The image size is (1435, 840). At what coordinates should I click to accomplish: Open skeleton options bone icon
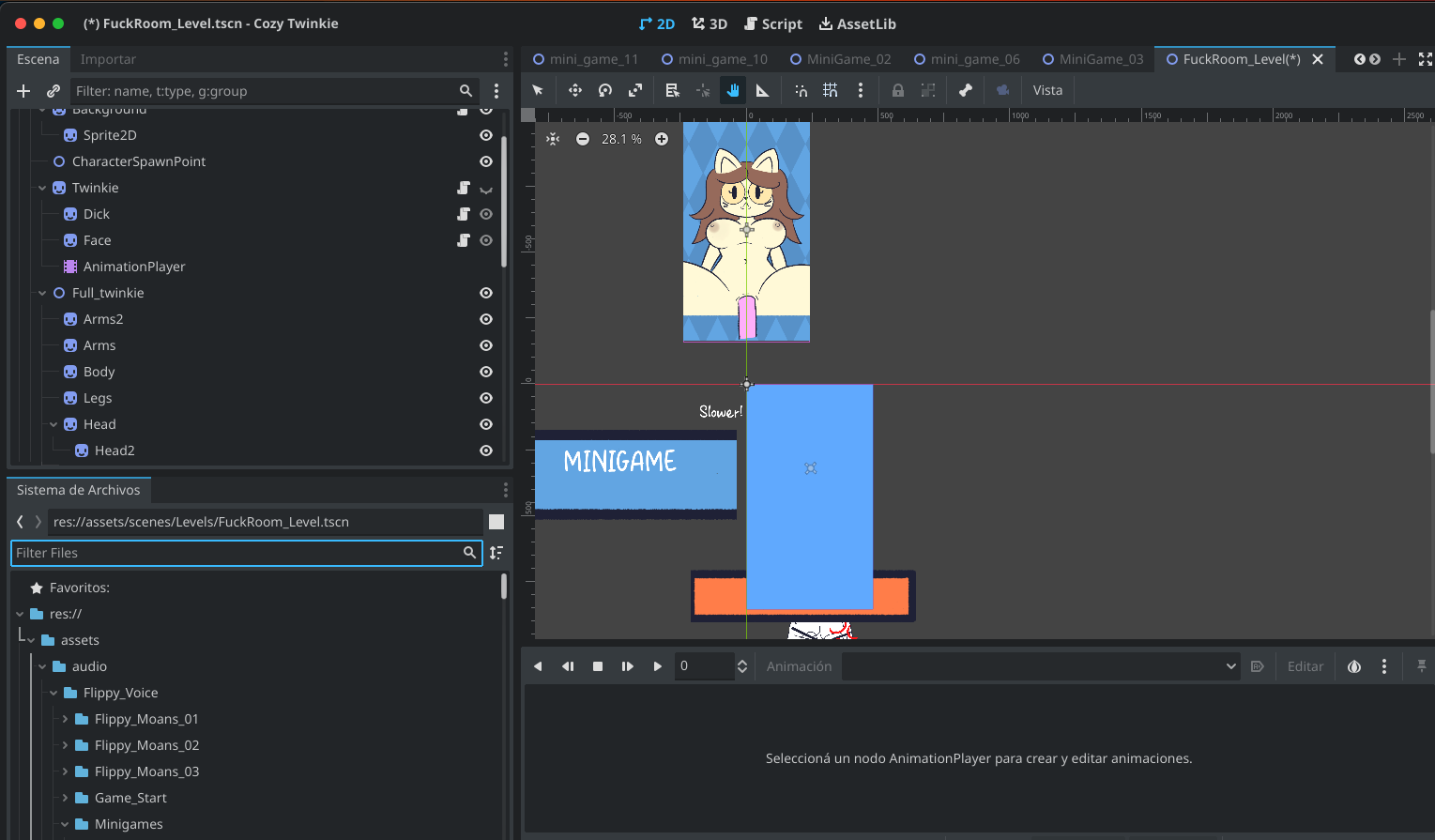[965, 90]
